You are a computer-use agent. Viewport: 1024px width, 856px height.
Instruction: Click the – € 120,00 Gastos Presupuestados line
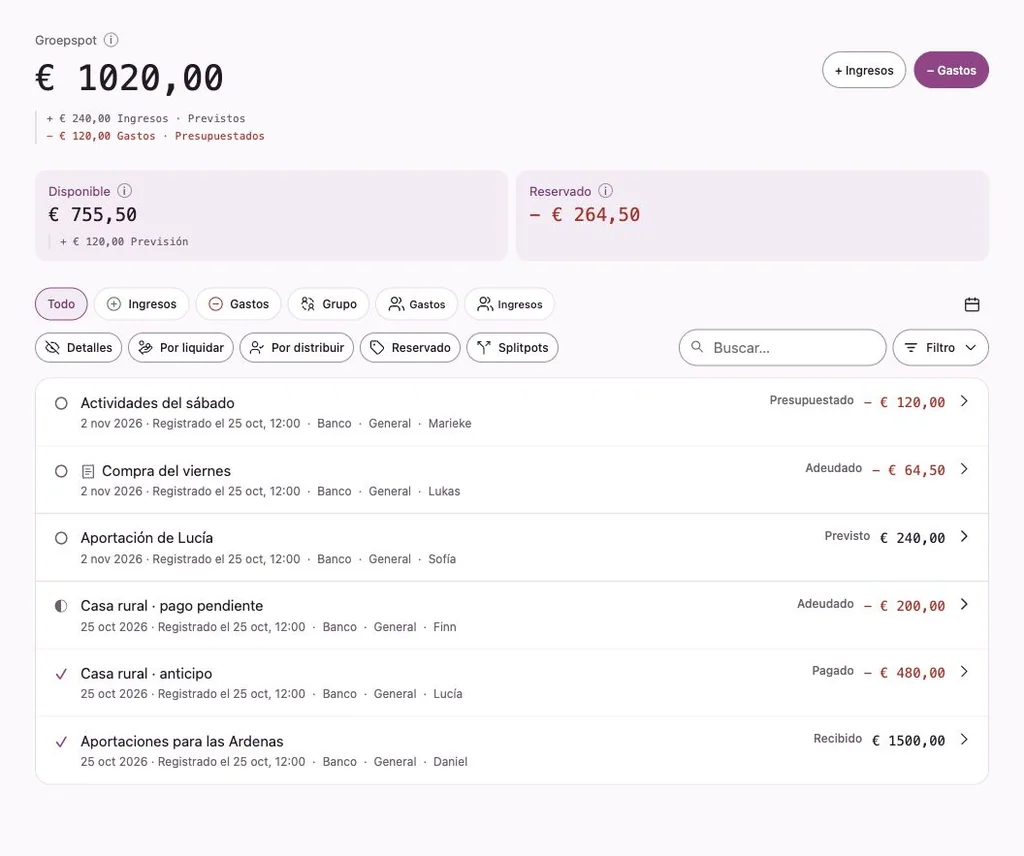155,136
